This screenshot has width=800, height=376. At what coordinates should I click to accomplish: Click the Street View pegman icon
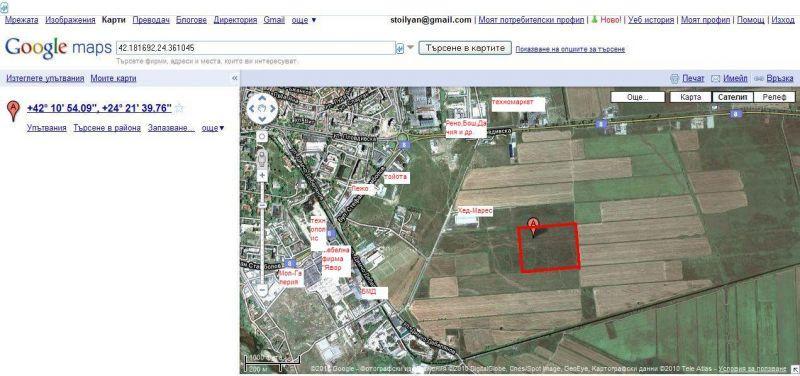tap(262, 158)
